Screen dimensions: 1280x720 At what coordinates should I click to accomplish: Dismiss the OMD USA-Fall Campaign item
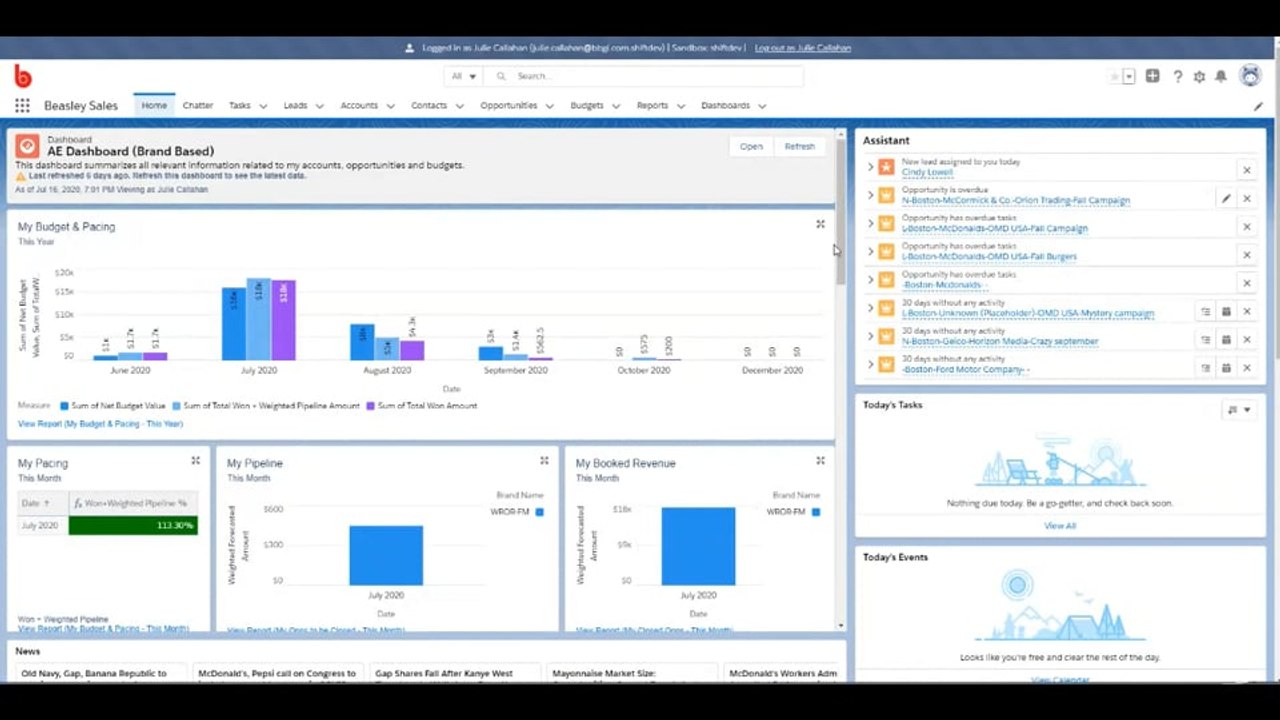coord(1247,227)
